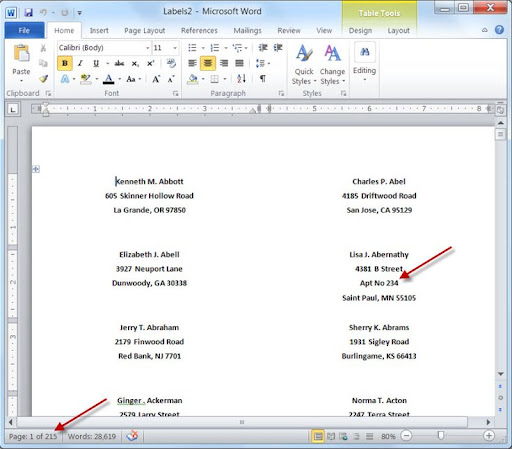Image resolution: width=512 pixels, height=449 pixels.
Task: Switch to the Mailings tab
Action: click(247, 31)
